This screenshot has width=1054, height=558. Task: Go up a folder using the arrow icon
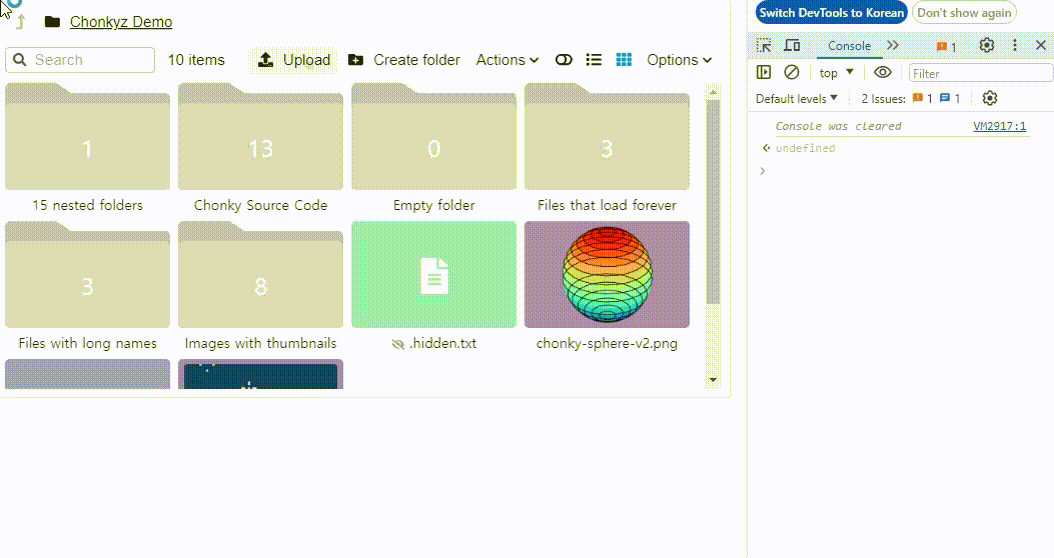pyautogui.click(x=21, y=22)
